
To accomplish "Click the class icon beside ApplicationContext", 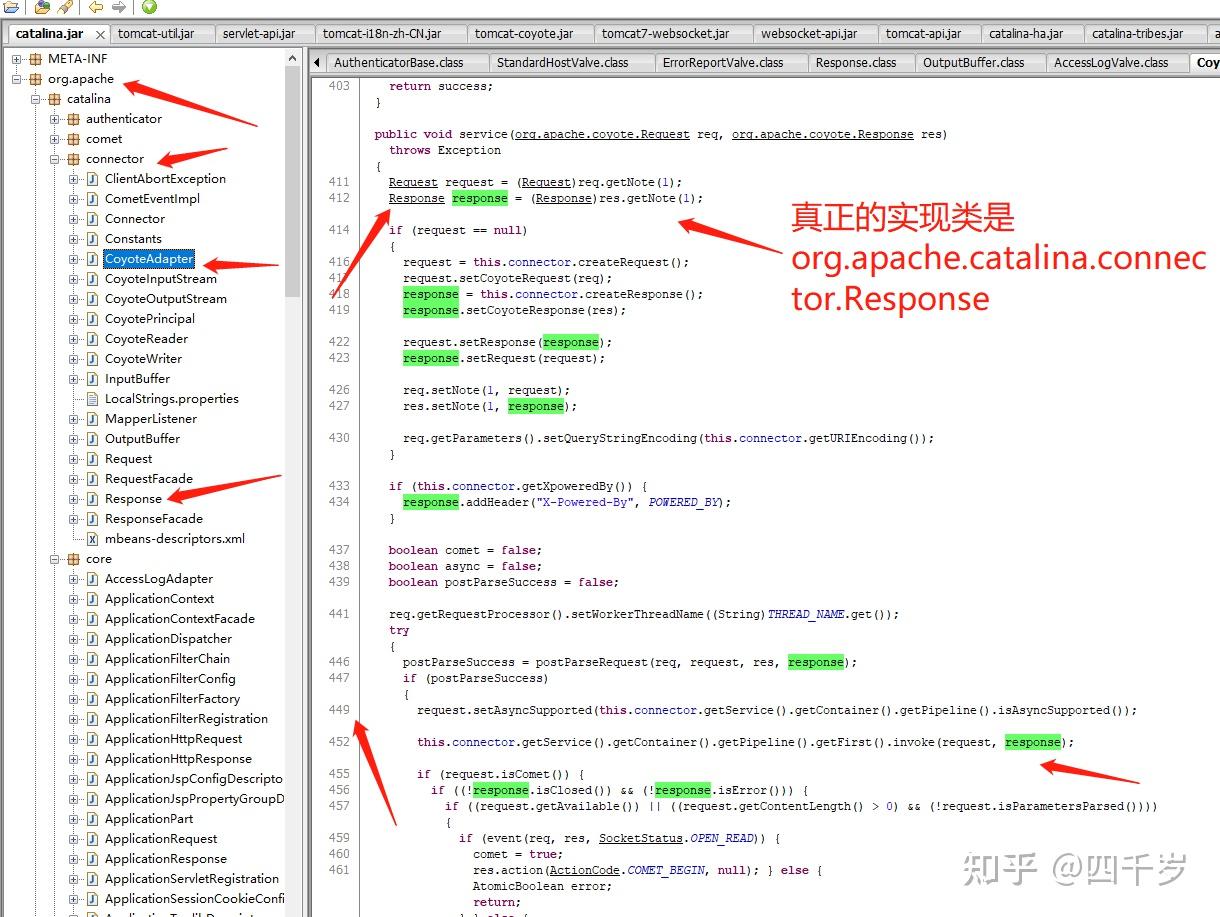I will 92,599.
